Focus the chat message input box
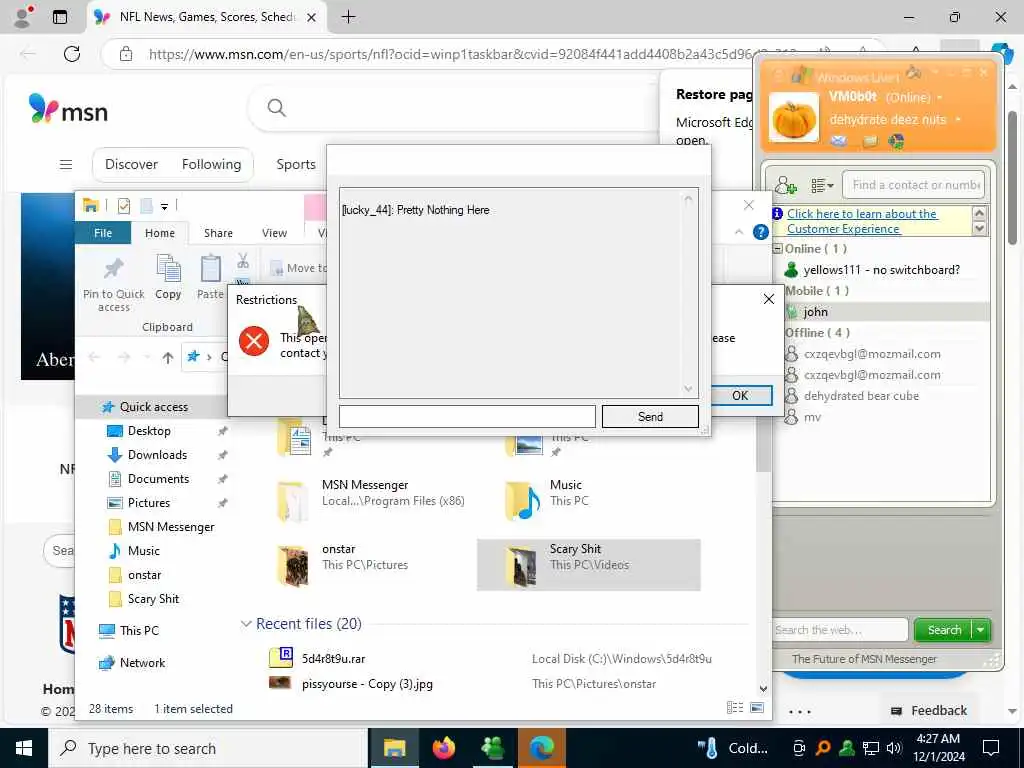1024x768 pixels. click(467, 417)
